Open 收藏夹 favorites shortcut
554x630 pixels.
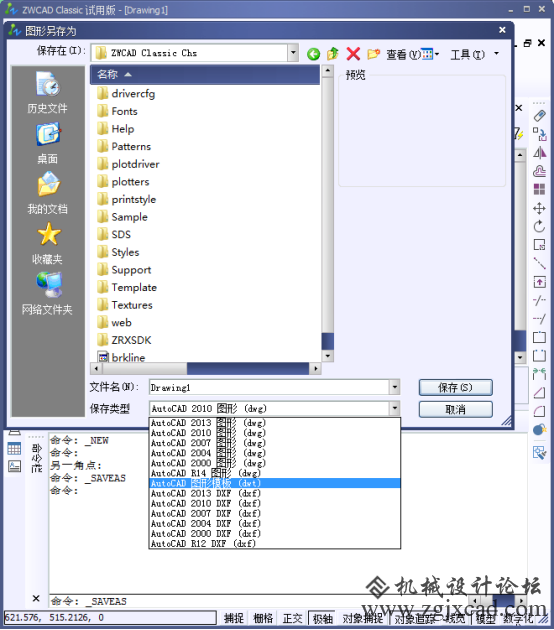[48, 243]
